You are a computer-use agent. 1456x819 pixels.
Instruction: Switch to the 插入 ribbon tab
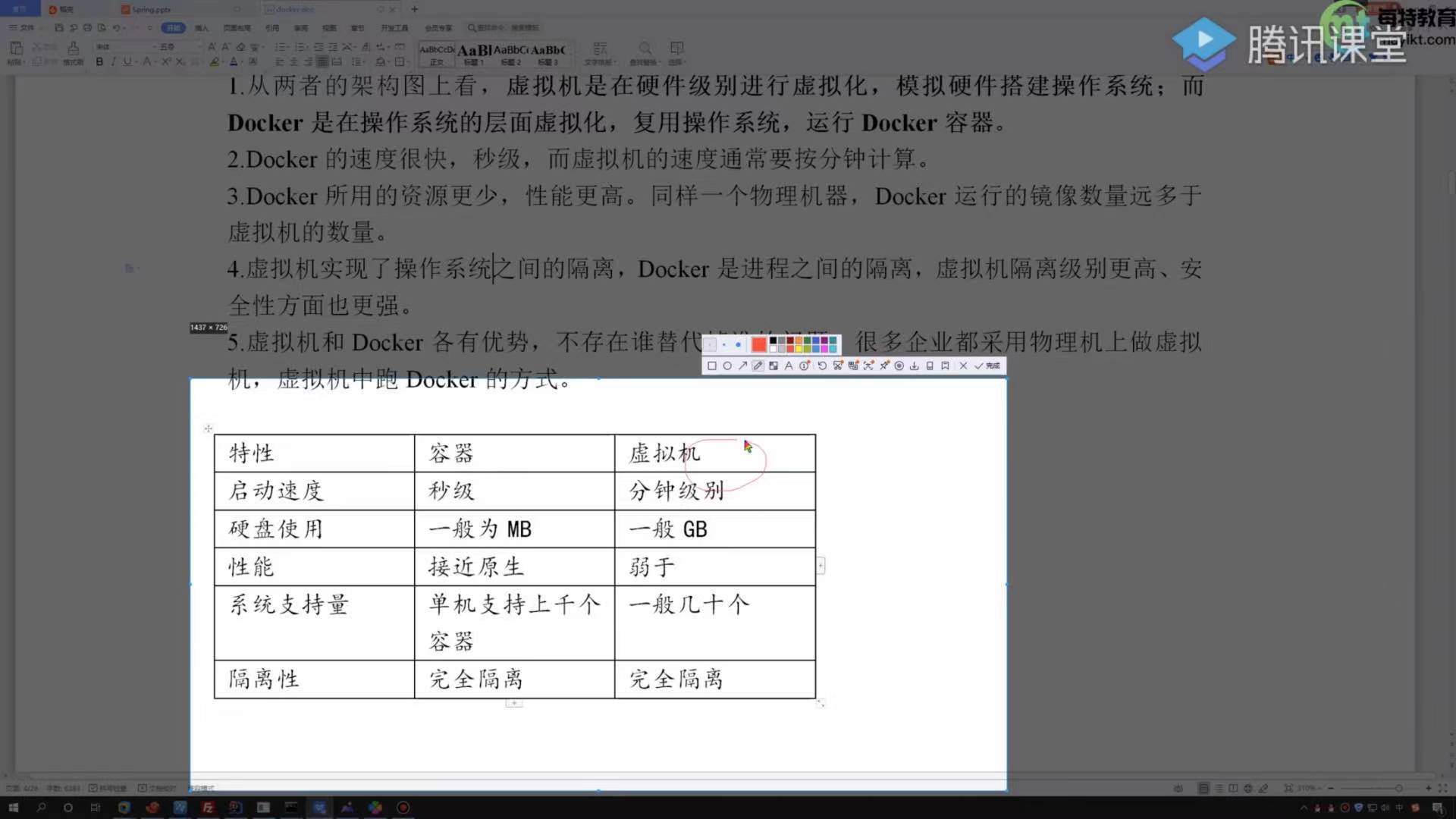pos(201,28)
